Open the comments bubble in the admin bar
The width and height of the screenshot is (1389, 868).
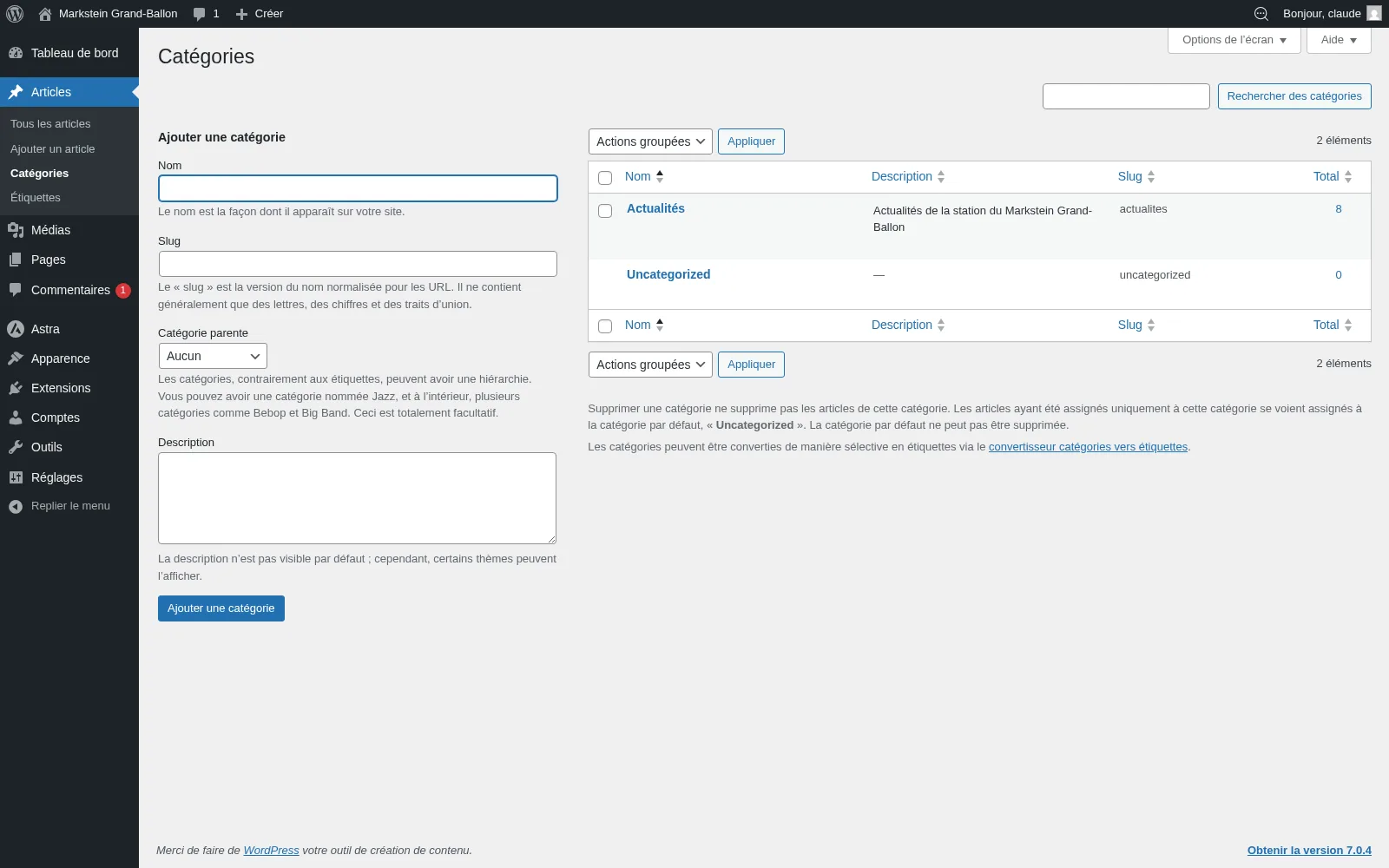[x=206, y=14]
